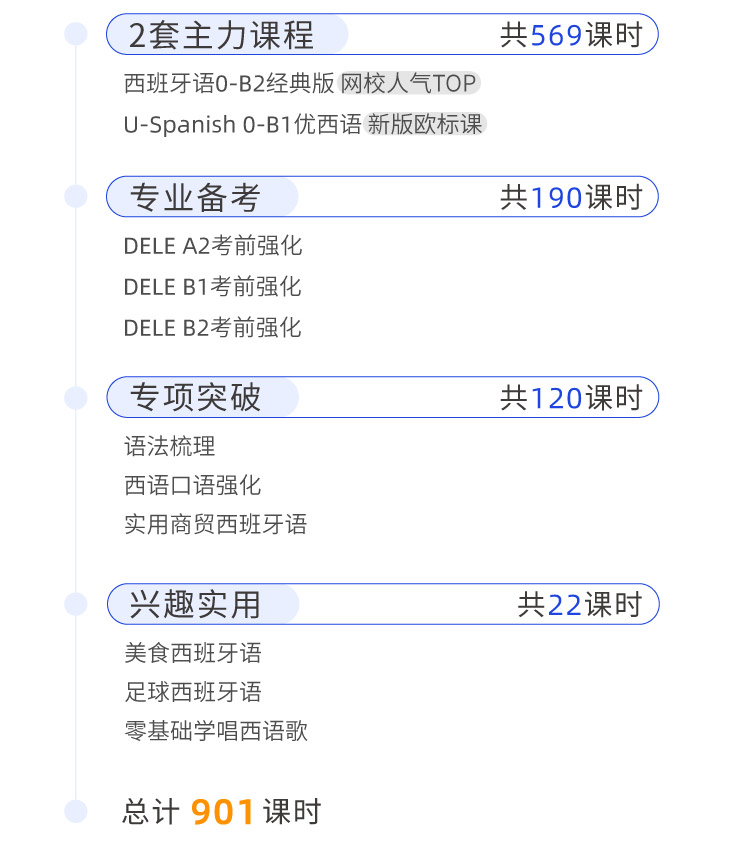Open 美食西班牙语 course

tap(192, 654)
